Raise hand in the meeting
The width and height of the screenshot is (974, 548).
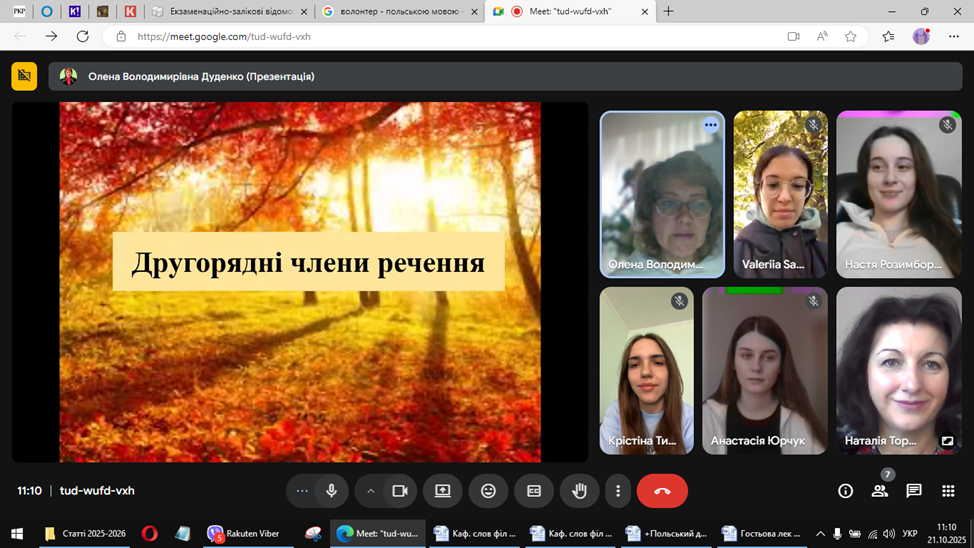click(x=579, y=491)
